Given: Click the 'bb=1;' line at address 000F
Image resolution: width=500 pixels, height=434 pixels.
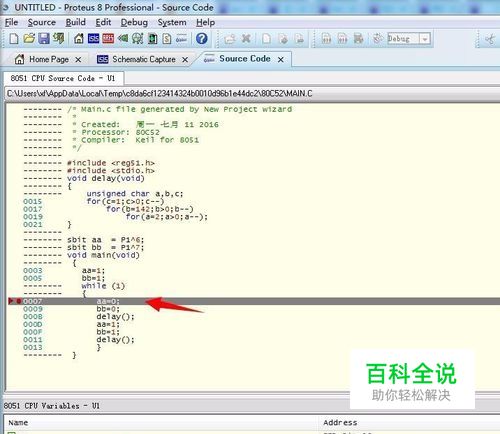Looking at the screenshot, I should click(108, 332).
